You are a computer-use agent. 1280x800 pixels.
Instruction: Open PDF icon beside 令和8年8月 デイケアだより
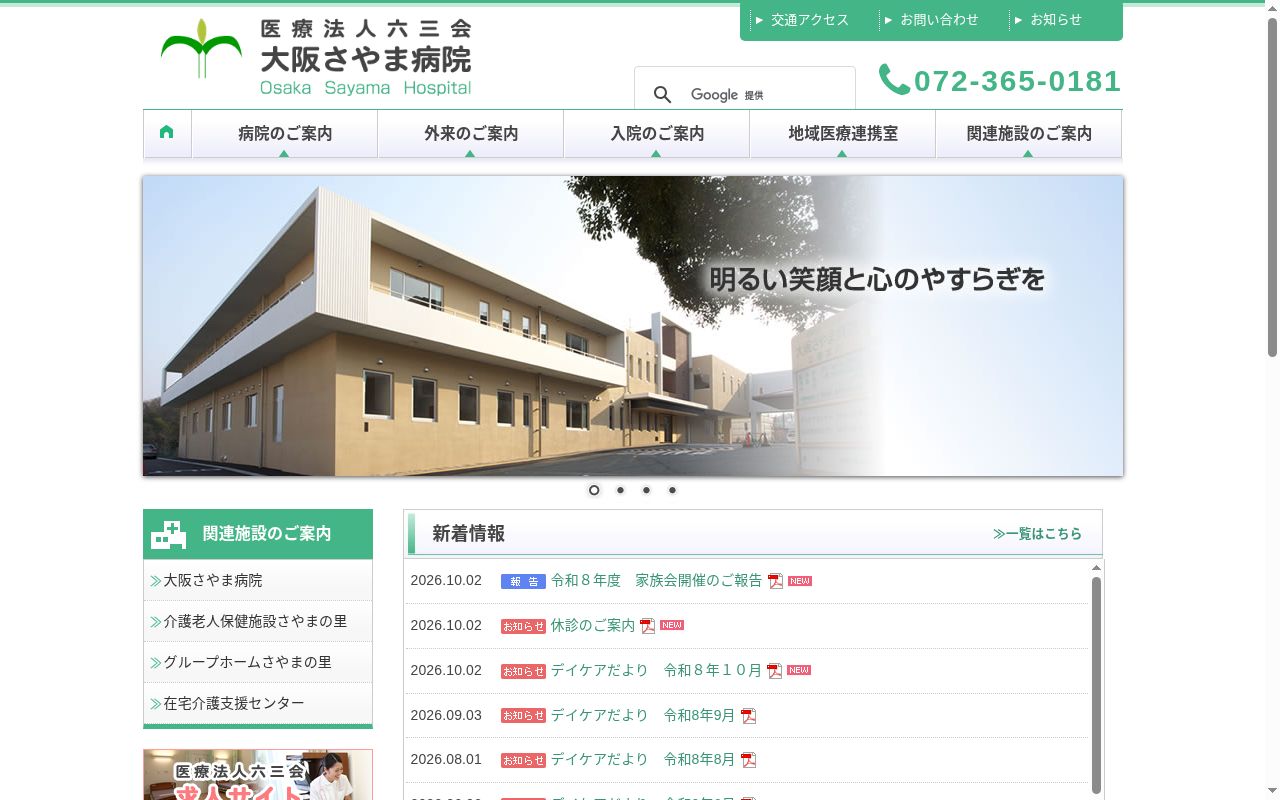pos(748,760)
